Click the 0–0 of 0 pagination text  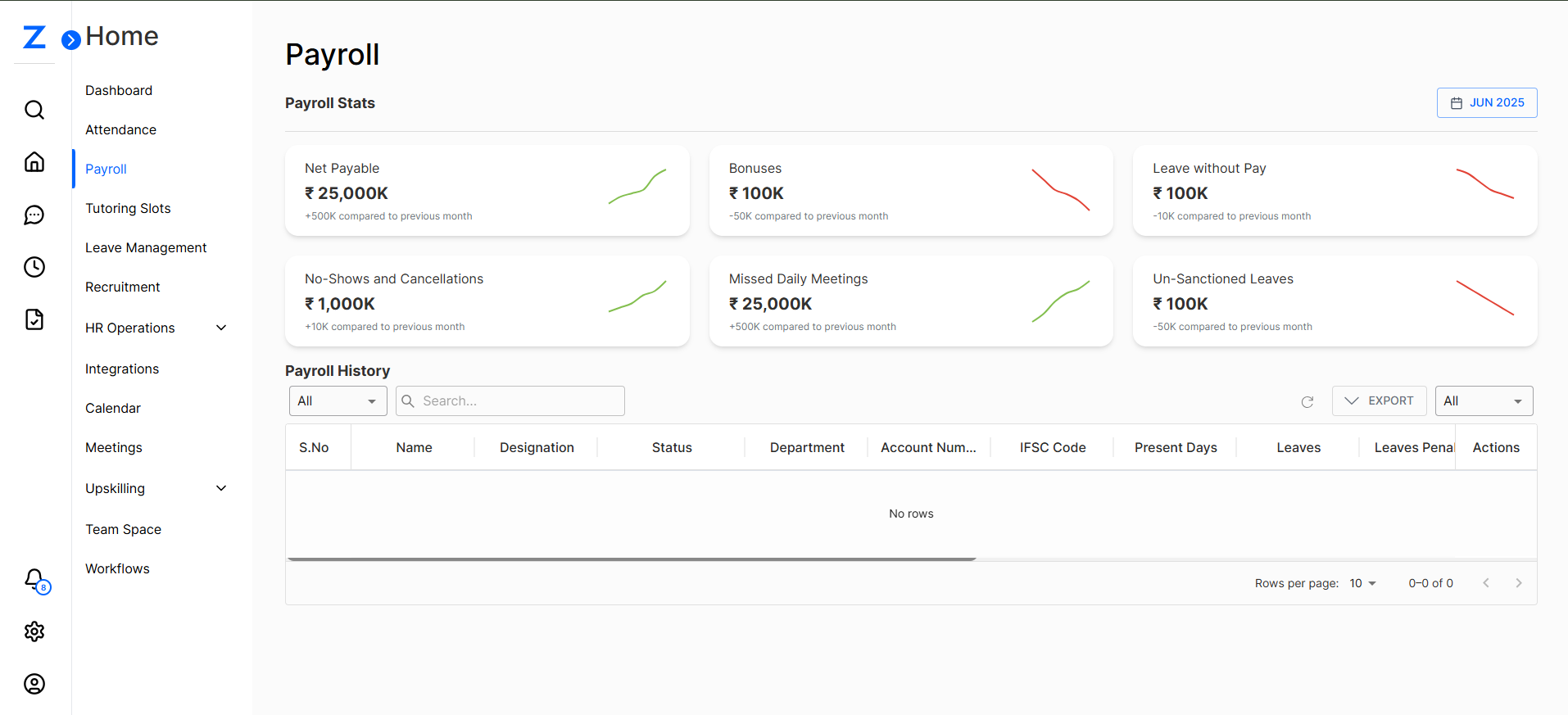coord(1430,583)
